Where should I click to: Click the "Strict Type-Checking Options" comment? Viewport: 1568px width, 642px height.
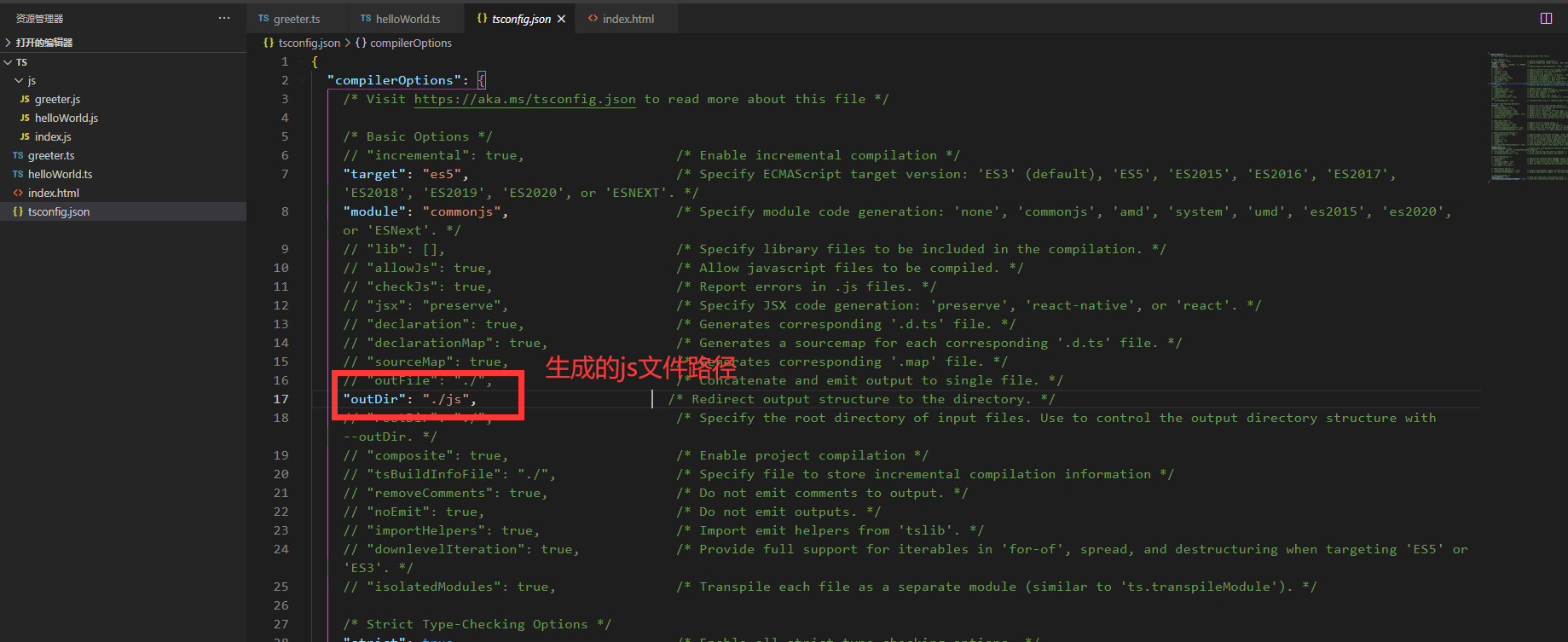point(477,624)
